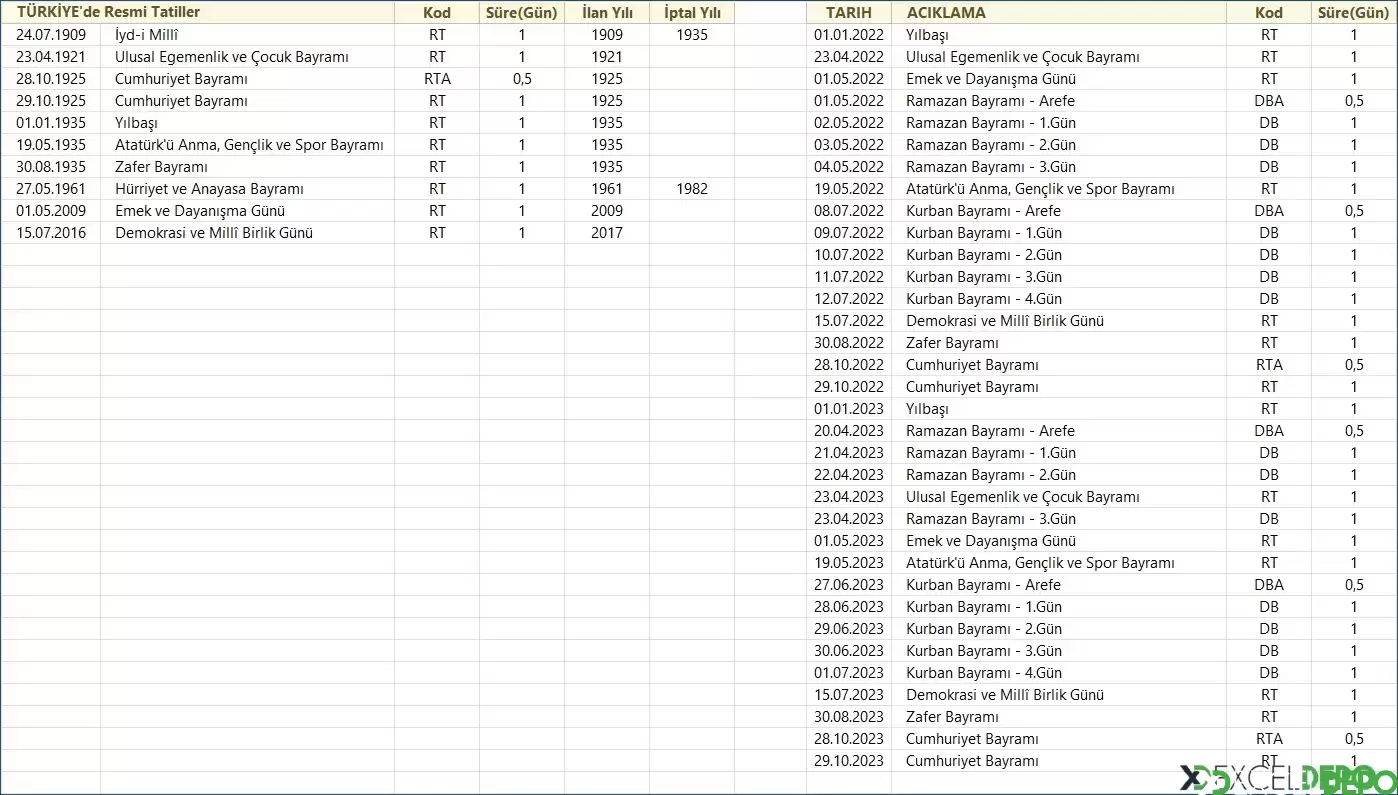
Task: Select the date cell 01.05.2023
Action: point(849,541)
